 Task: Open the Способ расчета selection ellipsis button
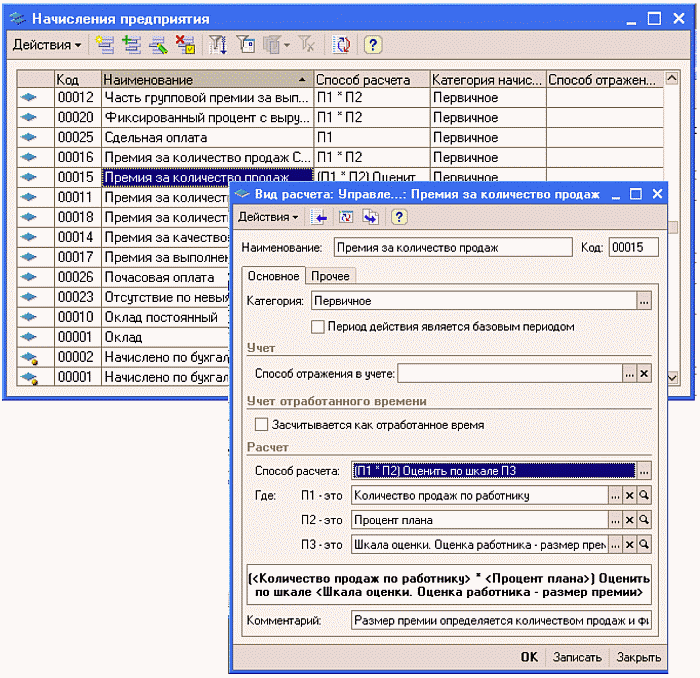(x=645, y=470)
